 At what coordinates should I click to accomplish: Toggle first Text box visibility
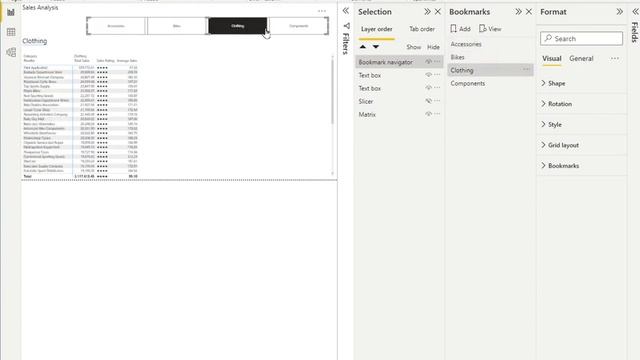coord(428,75)
